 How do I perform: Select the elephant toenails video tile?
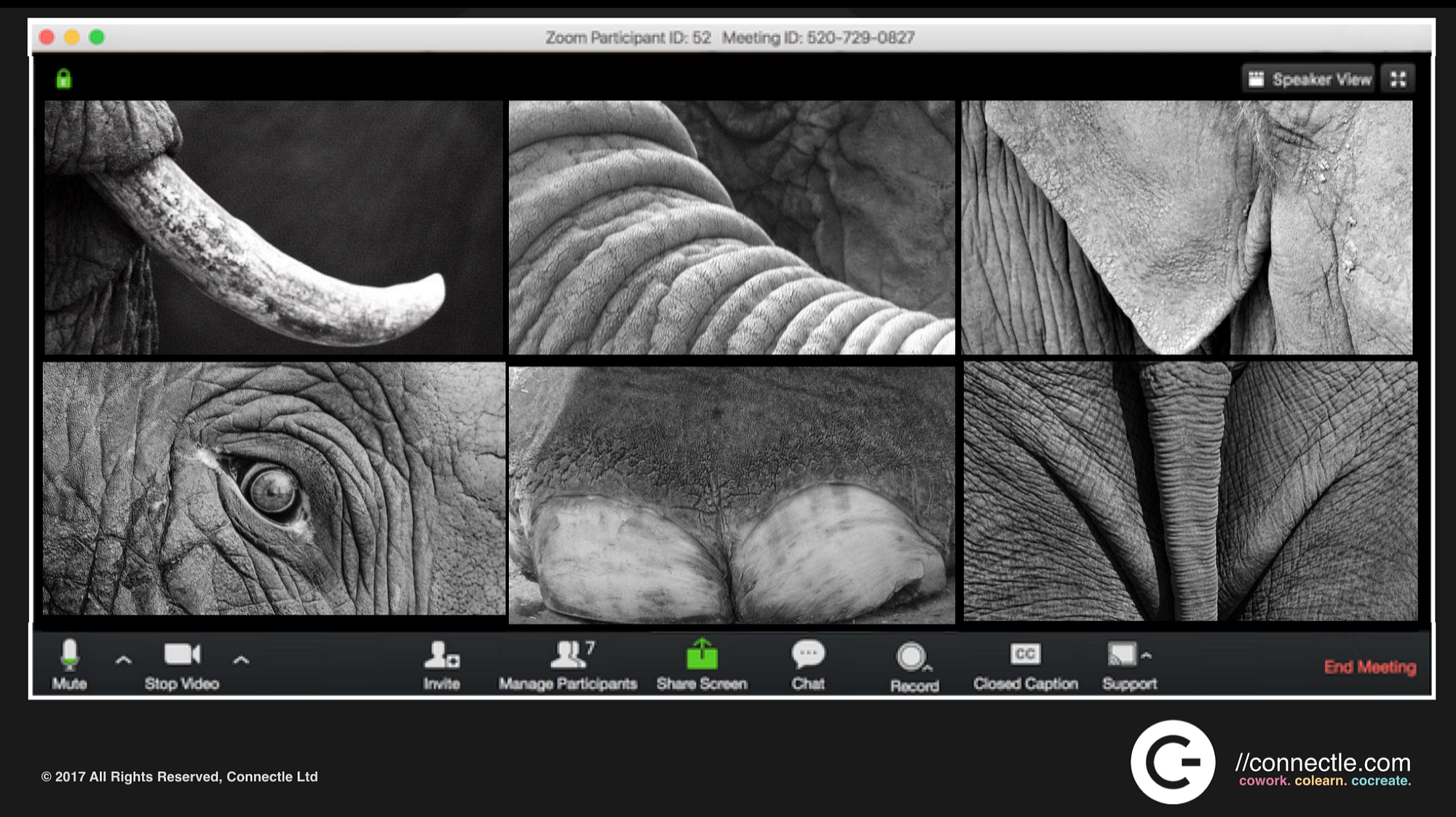tap(732, 495)
